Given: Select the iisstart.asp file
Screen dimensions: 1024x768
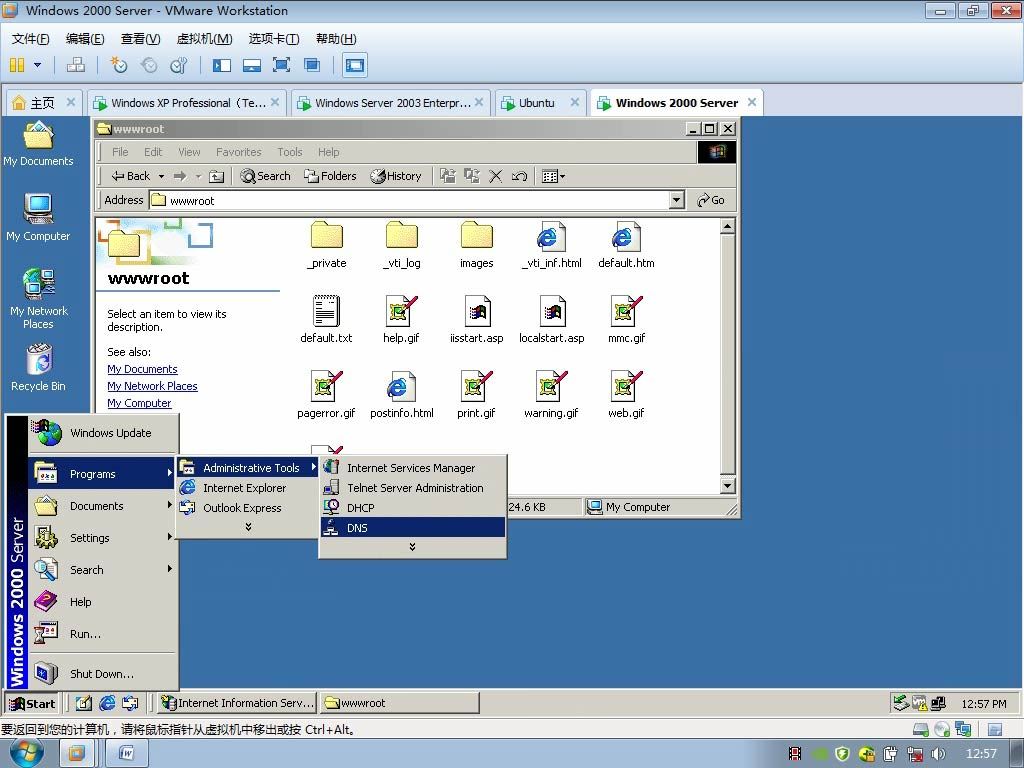Looking at the screenshot, I should click(x=477, y=320).
